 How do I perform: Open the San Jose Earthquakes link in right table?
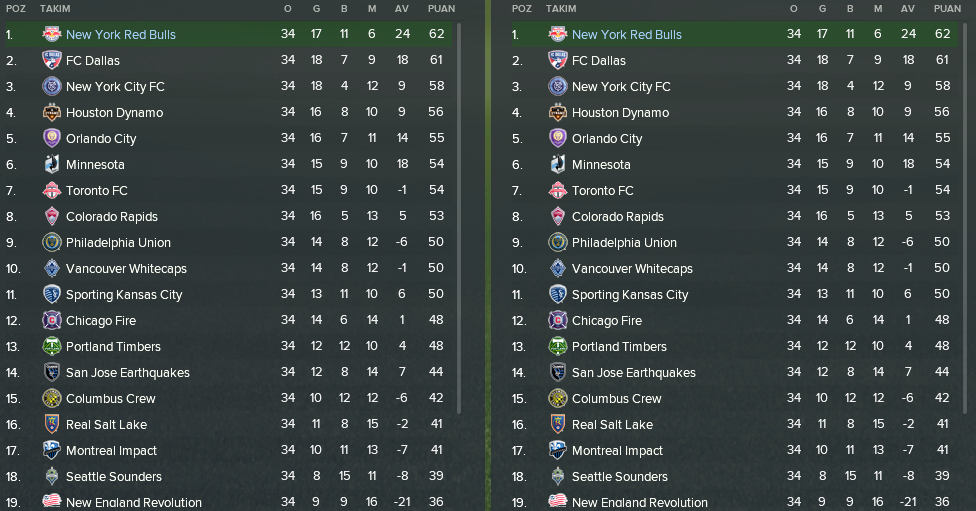634,372
